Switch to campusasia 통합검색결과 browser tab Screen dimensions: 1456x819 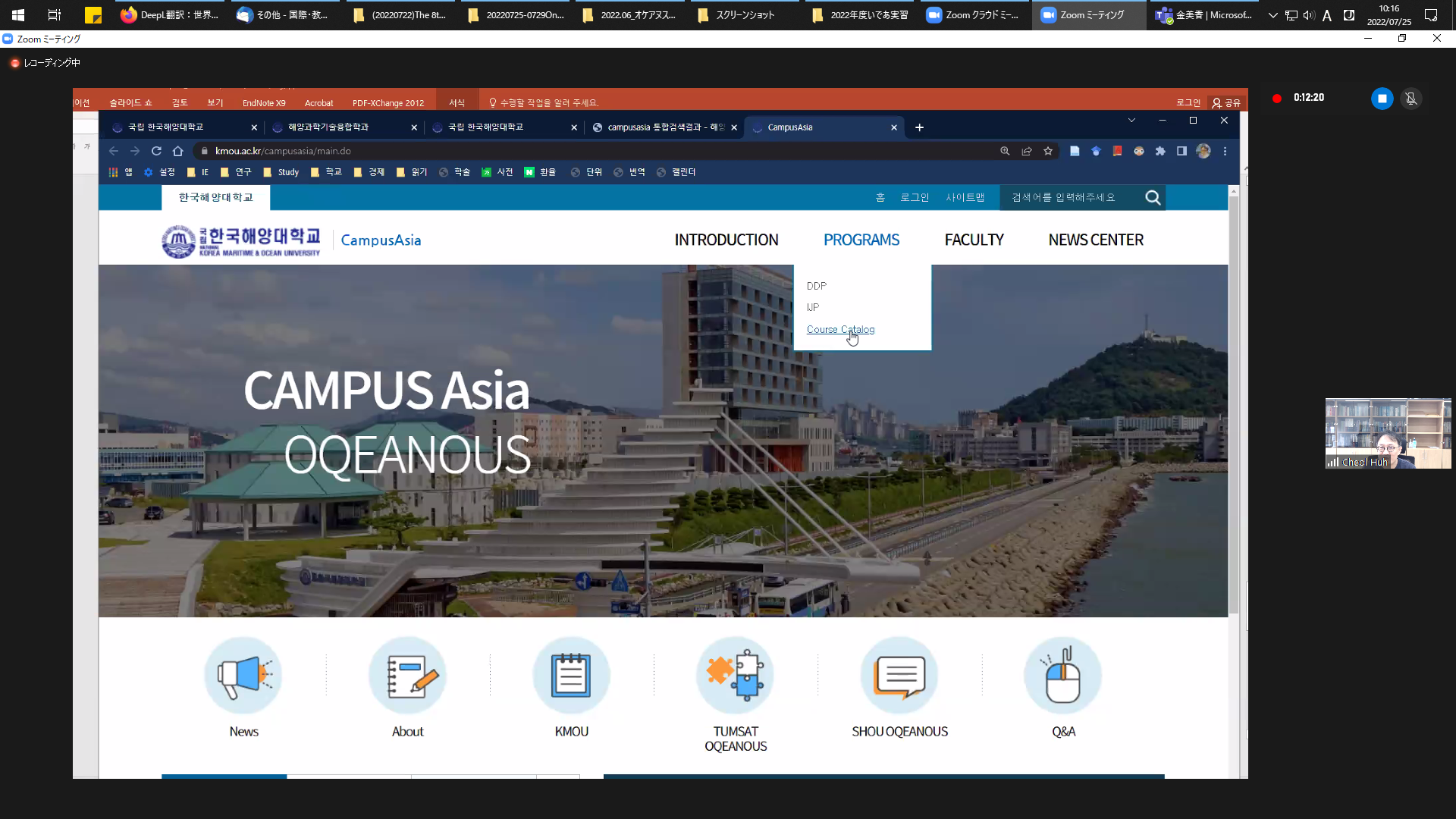click(x=666, y=127)
